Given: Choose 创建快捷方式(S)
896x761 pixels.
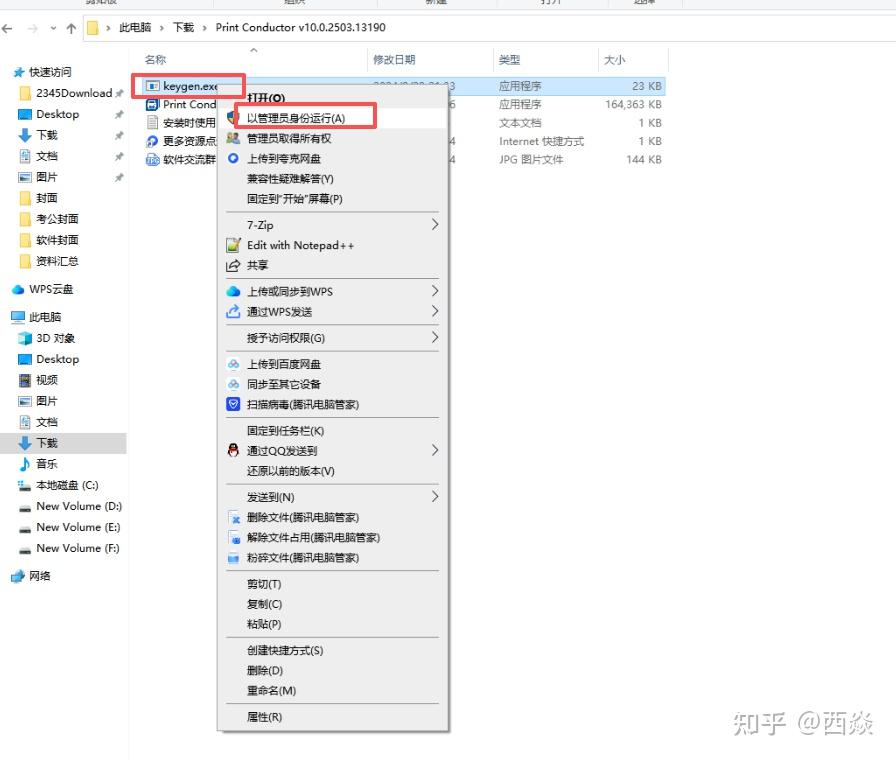Looking at the screenshot, I should (285, 650).
